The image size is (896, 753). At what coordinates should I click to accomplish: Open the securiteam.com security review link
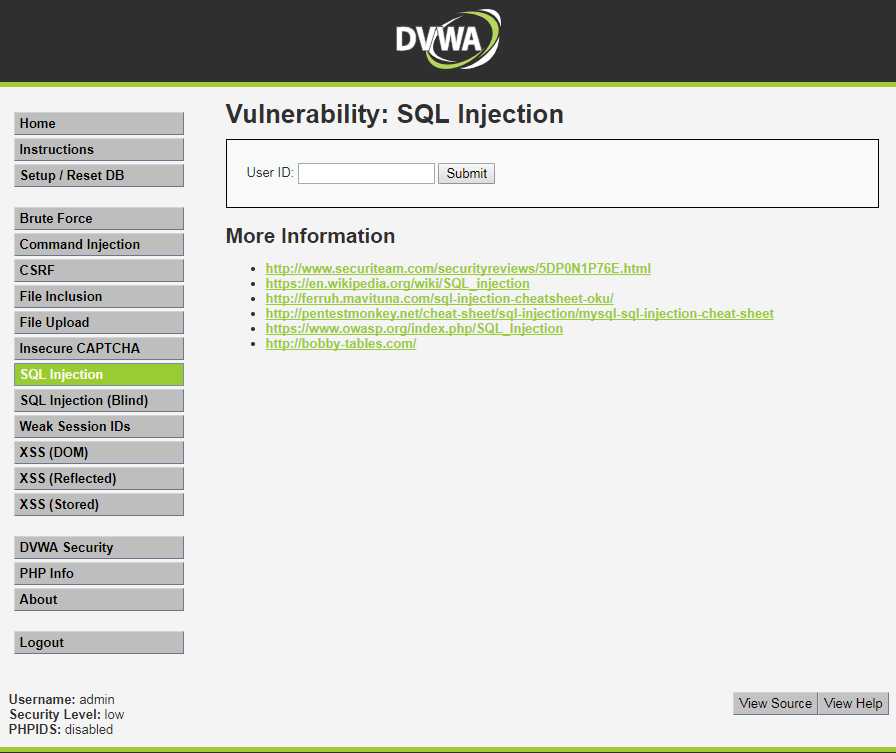458,269
